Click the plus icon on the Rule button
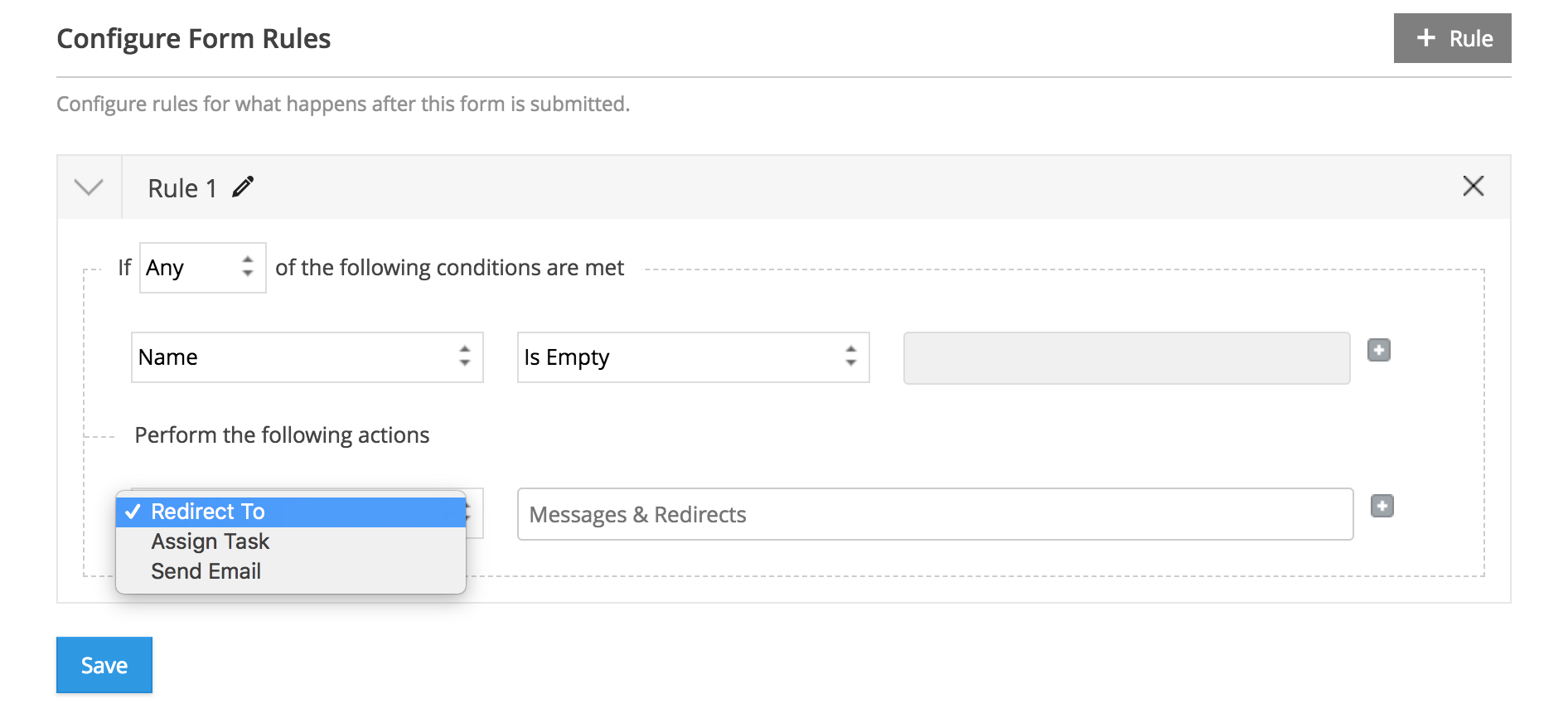Viewport: 1568px width, 728px height. pyautogui.click(x=1425, y=37)
